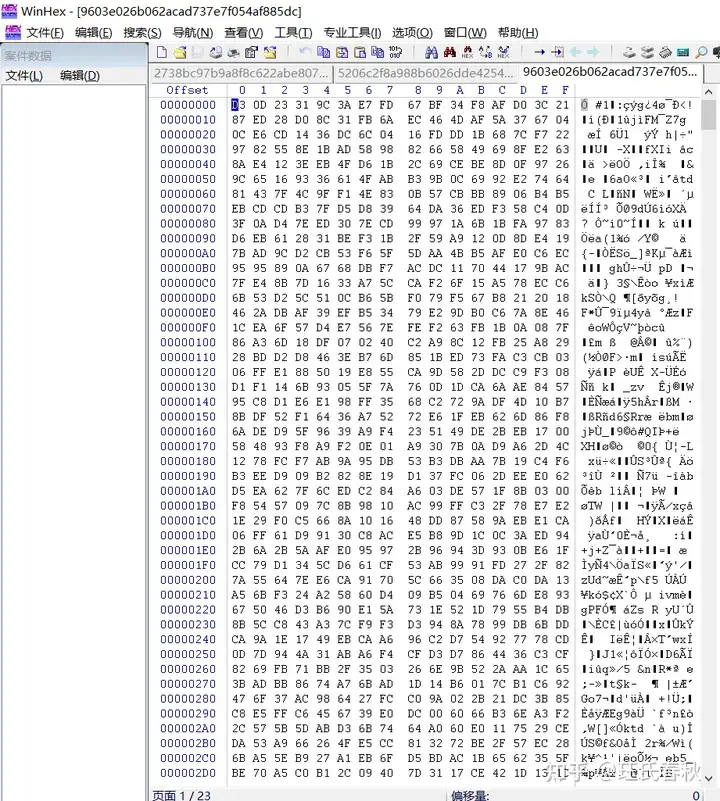Click offset label 000000F0
Viewport: 720px width, 801px height.
(x=188, y=328)
